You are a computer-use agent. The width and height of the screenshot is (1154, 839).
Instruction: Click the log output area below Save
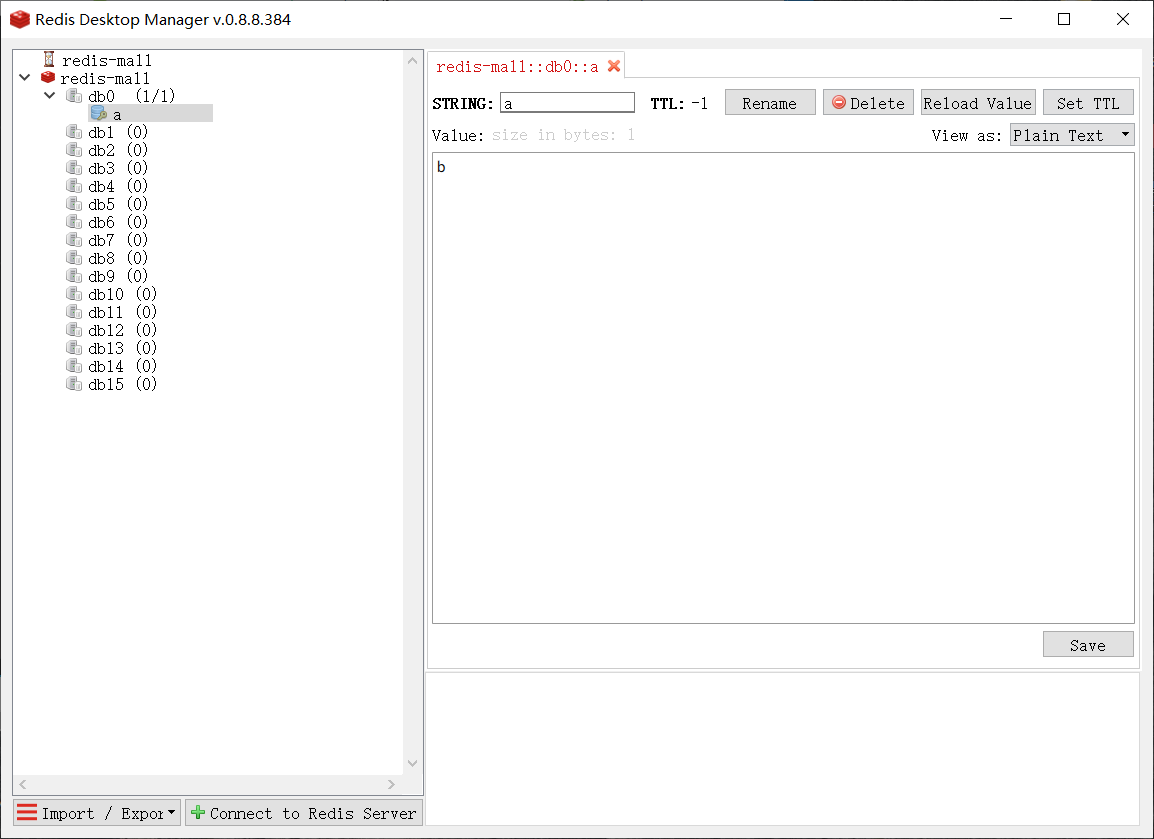[782, 748]
